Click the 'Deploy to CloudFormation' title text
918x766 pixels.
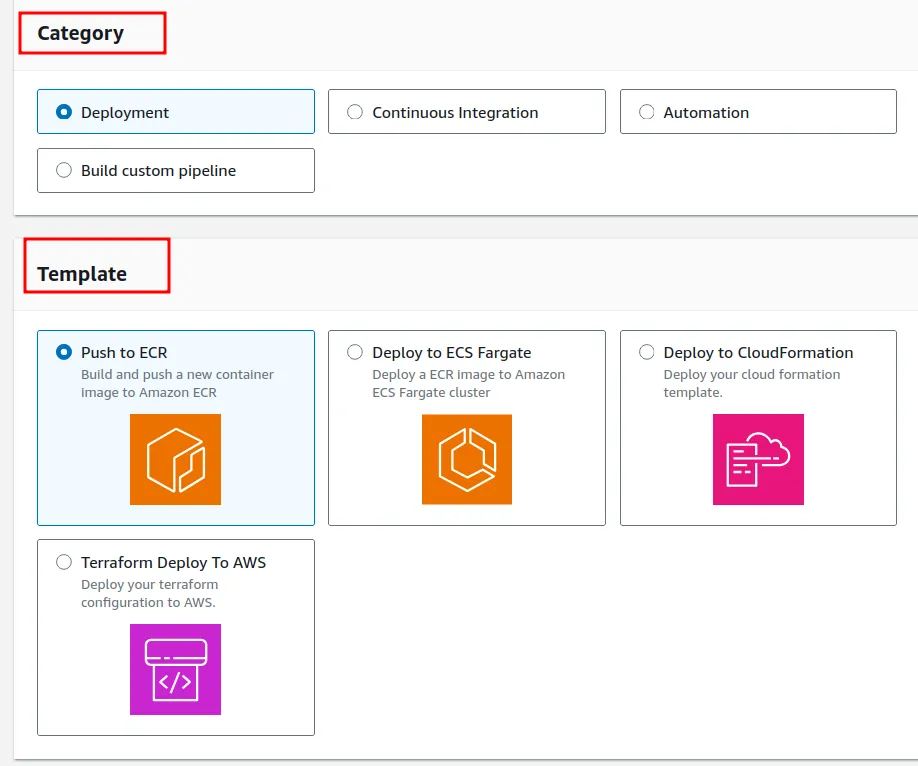click(758, 353)
